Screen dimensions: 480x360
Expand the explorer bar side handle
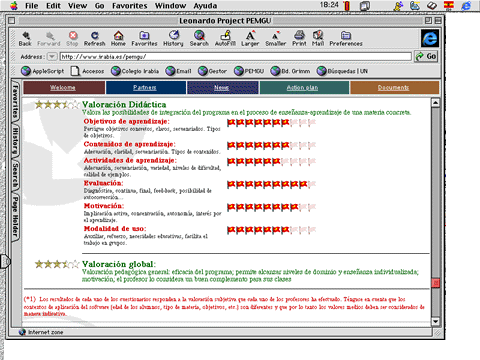[6, 261]
